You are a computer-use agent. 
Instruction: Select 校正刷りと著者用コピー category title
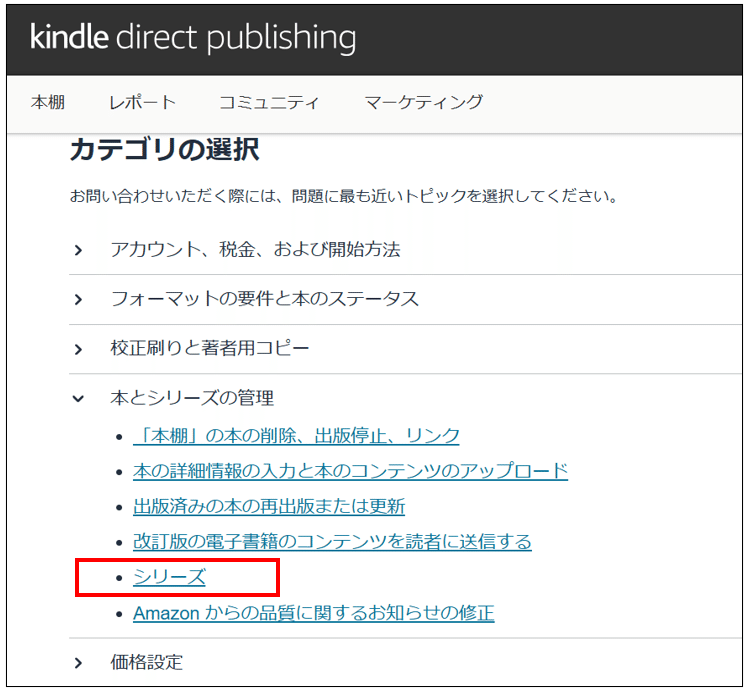[210, 348]
